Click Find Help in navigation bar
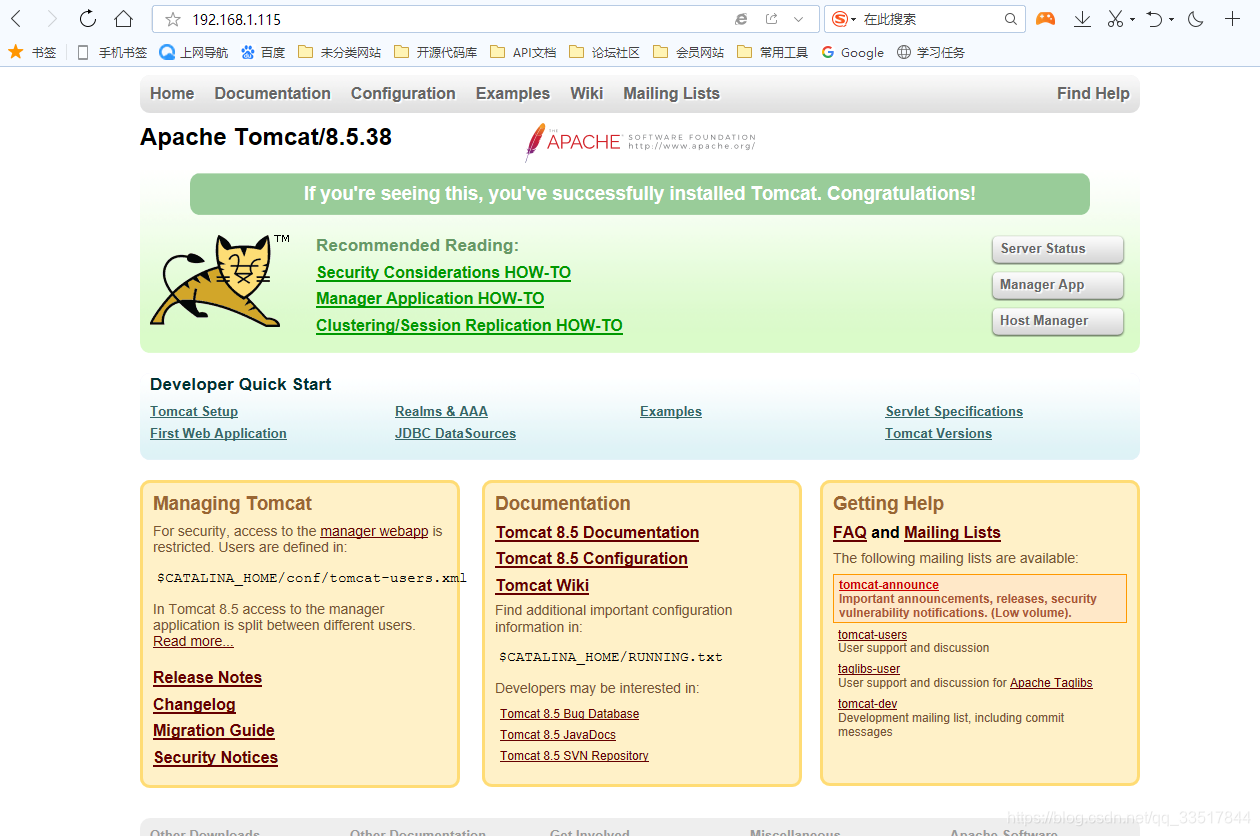The image size is (1260, 836). (1093, 93)
